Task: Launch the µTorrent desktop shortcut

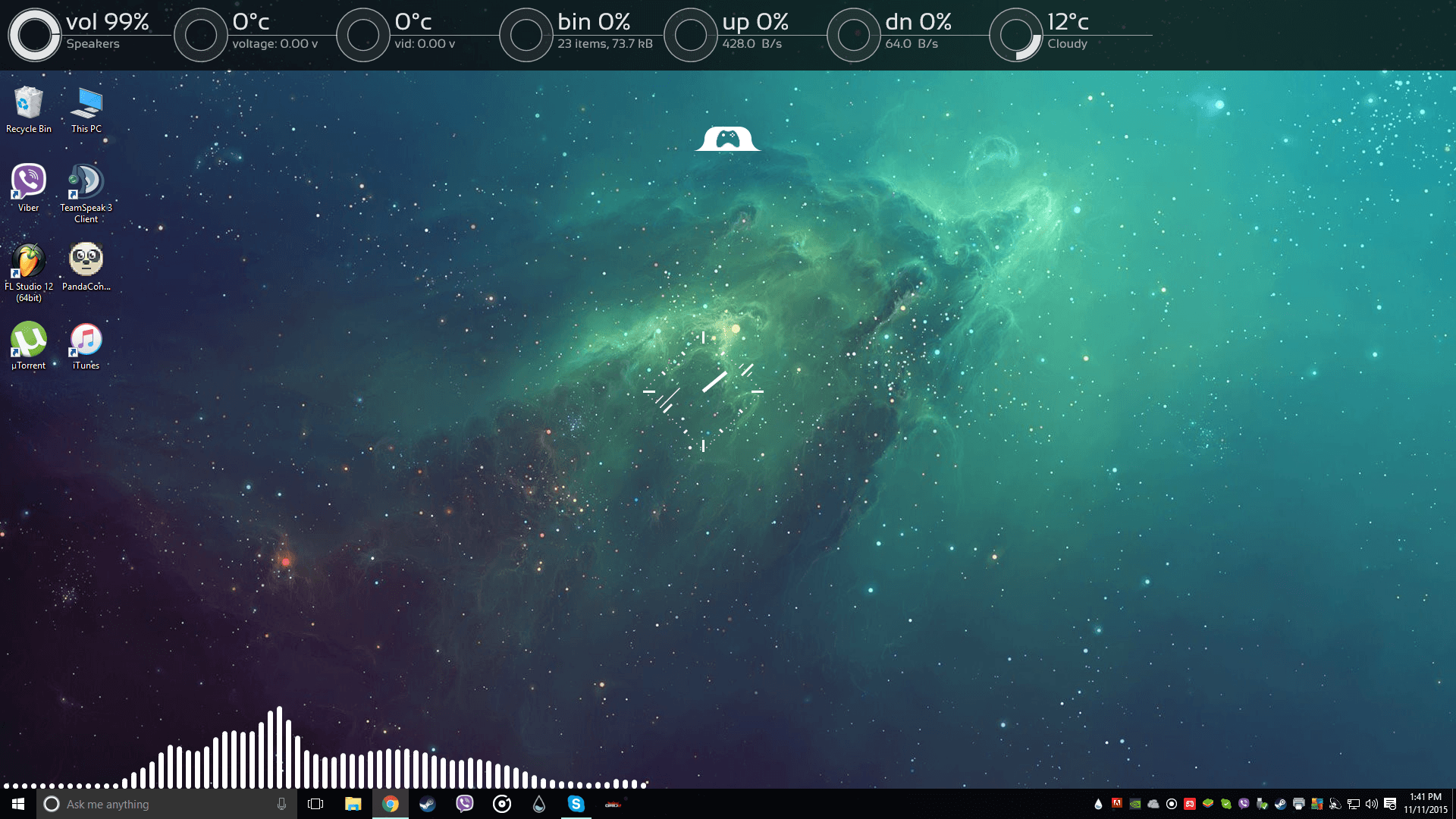Action: [x=28, y=342]
